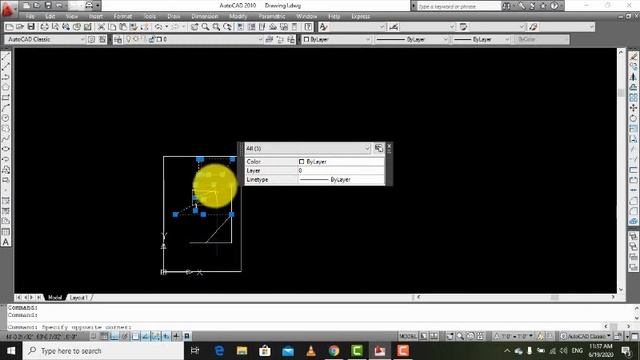Click the Quick Properties customize icon
Viewport: 640px width, 360px height.
pyautogui.click(x=379, y=148)
